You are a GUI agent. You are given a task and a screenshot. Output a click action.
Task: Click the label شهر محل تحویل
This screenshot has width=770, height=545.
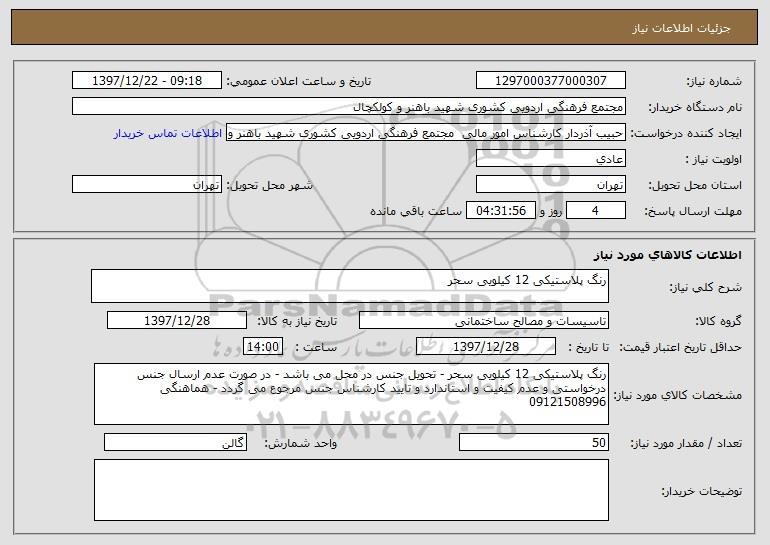269,186
